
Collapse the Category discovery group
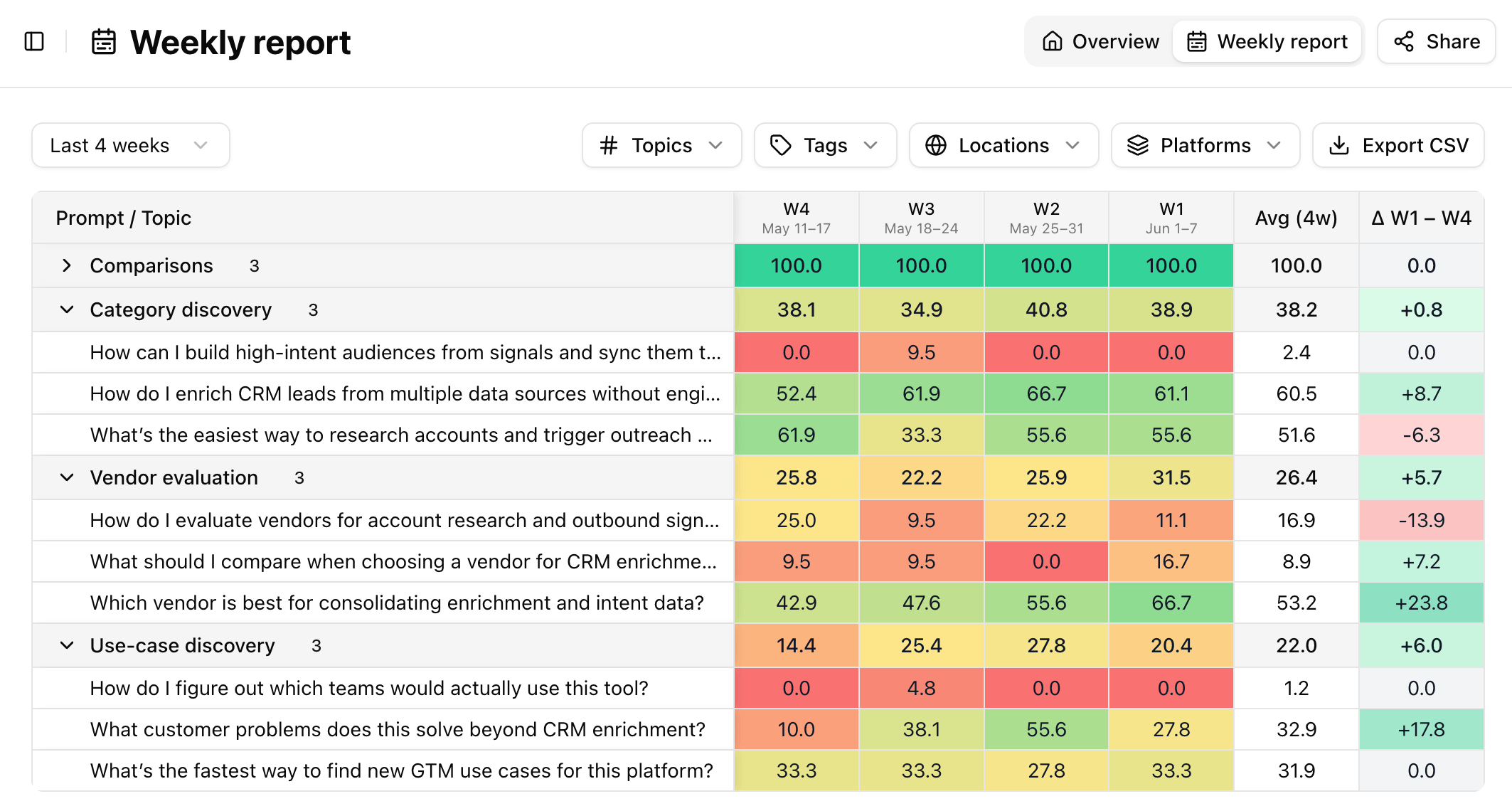pos(67,309)
